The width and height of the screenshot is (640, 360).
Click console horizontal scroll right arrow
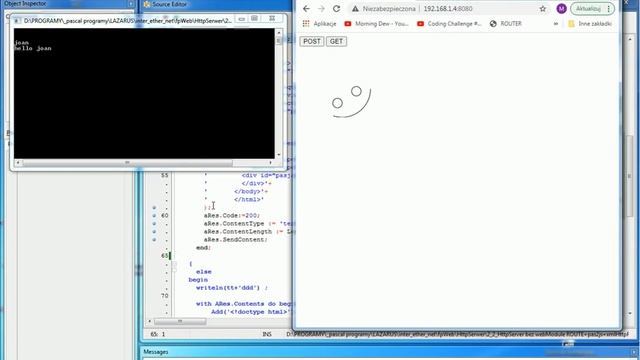[270, 162]
